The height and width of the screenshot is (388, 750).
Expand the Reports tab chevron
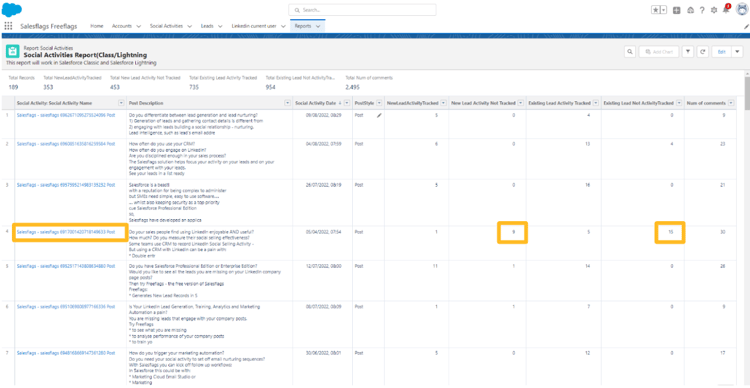tap(318, 26)
